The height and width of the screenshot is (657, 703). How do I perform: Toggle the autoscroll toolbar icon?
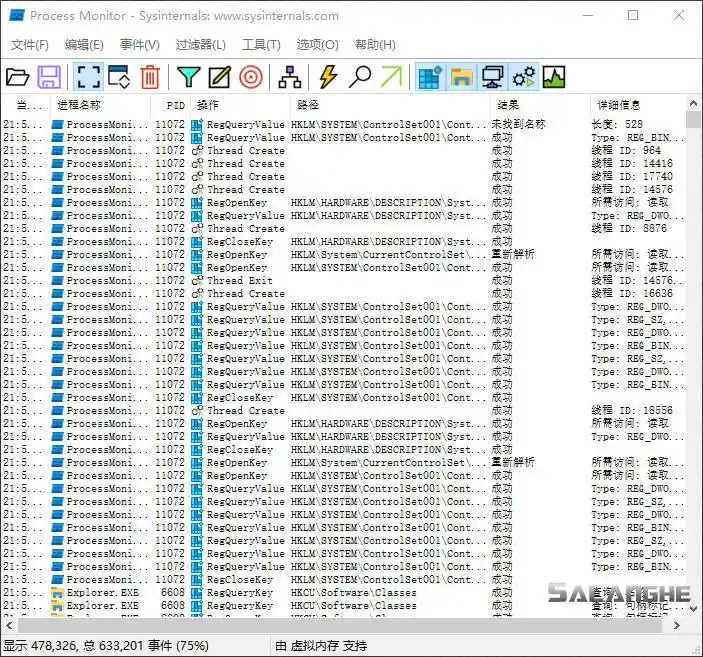(119, 77)
